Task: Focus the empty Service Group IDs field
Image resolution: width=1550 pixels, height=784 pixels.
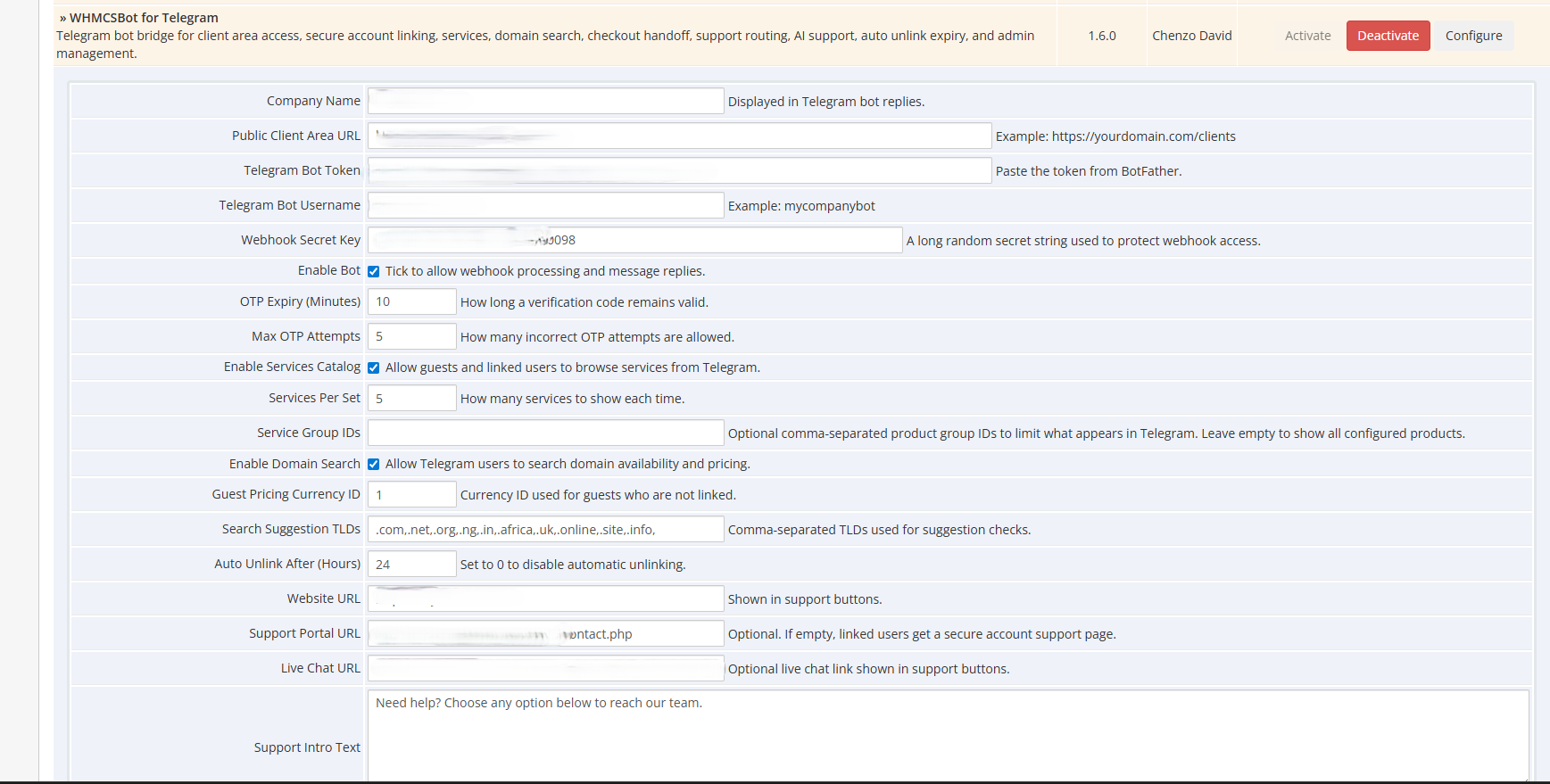Action: [x=545, y=433]
